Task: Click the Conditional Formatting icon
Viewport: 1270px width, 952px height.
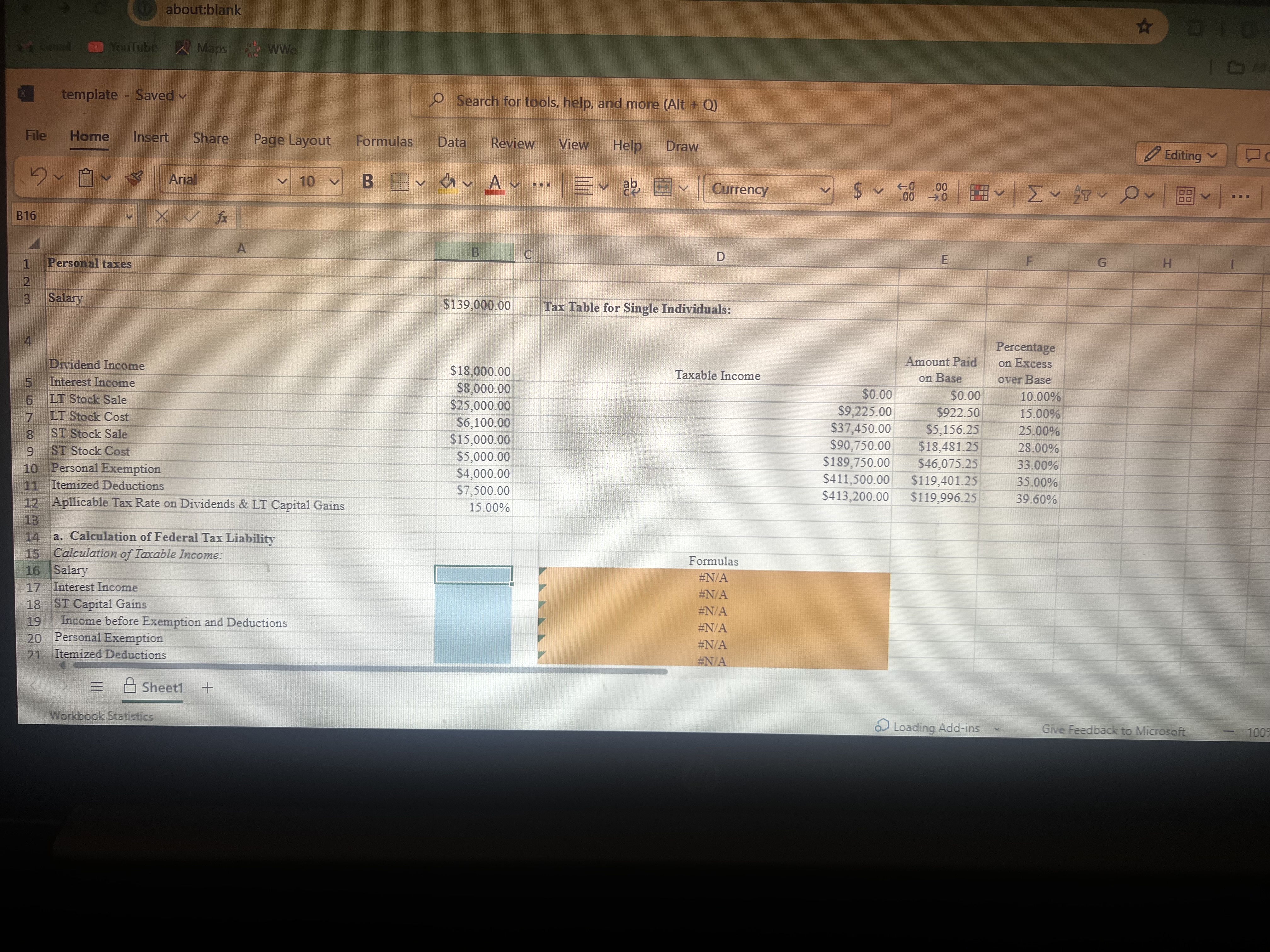Action: [x=979, y=193]
